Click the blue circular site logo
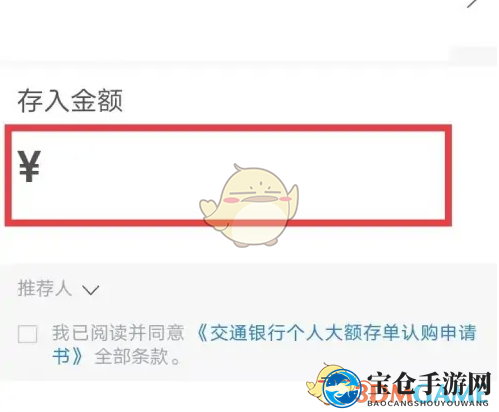The width and height of the screenshot is (499, 412). pos(341,387)
